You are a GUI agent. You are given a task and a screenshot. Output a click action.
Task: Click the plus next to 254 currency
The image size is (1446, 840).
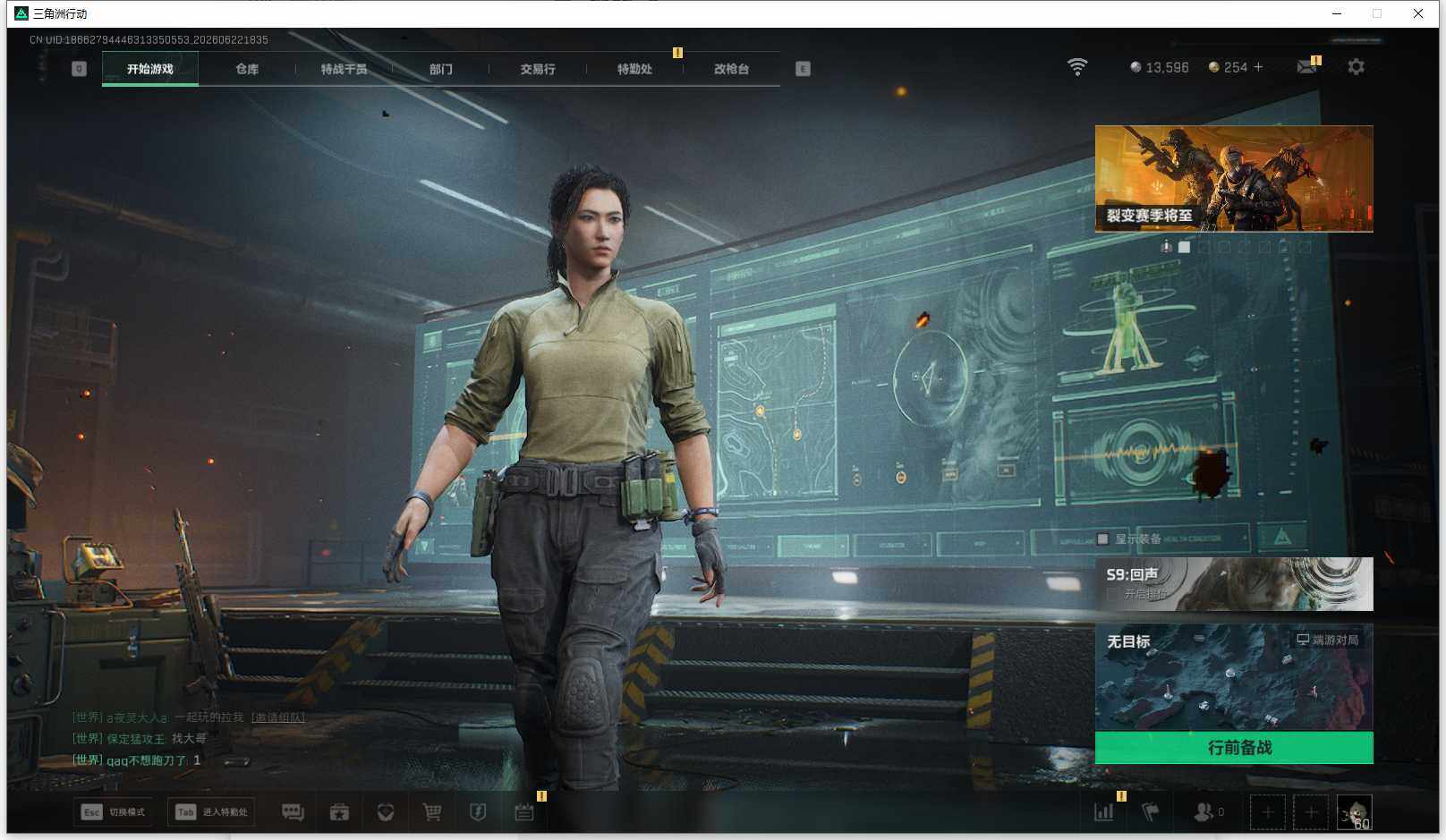tap(1258, 67)
